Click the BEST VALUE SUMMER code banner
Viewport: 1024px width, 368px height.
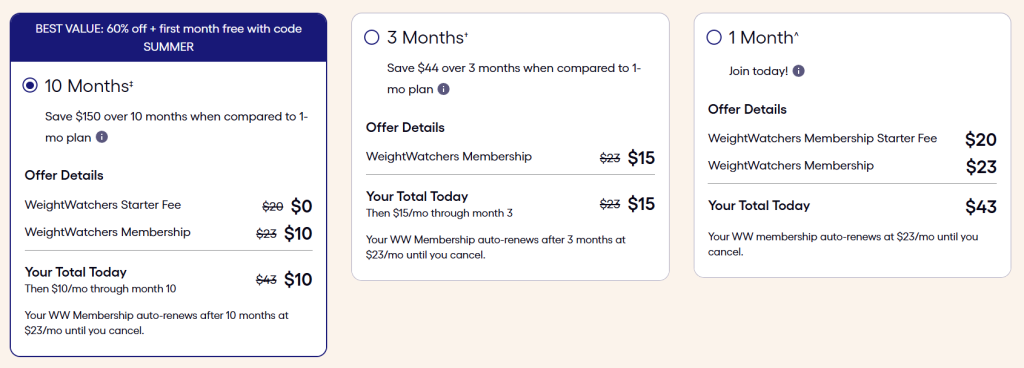(168, 38)
